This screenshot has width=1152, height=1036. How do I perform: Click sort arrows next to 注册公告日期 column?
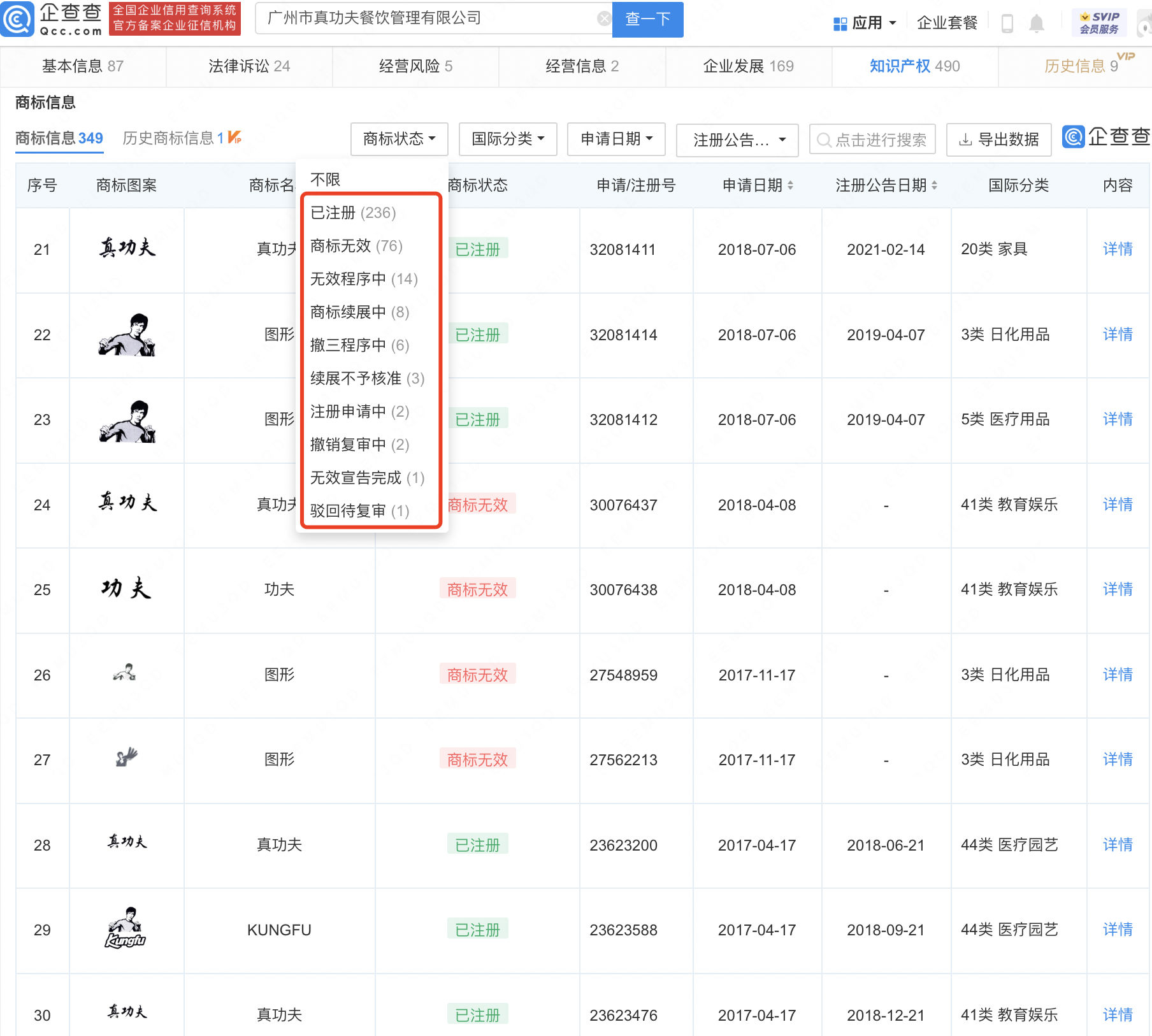[x=935, y=185]
